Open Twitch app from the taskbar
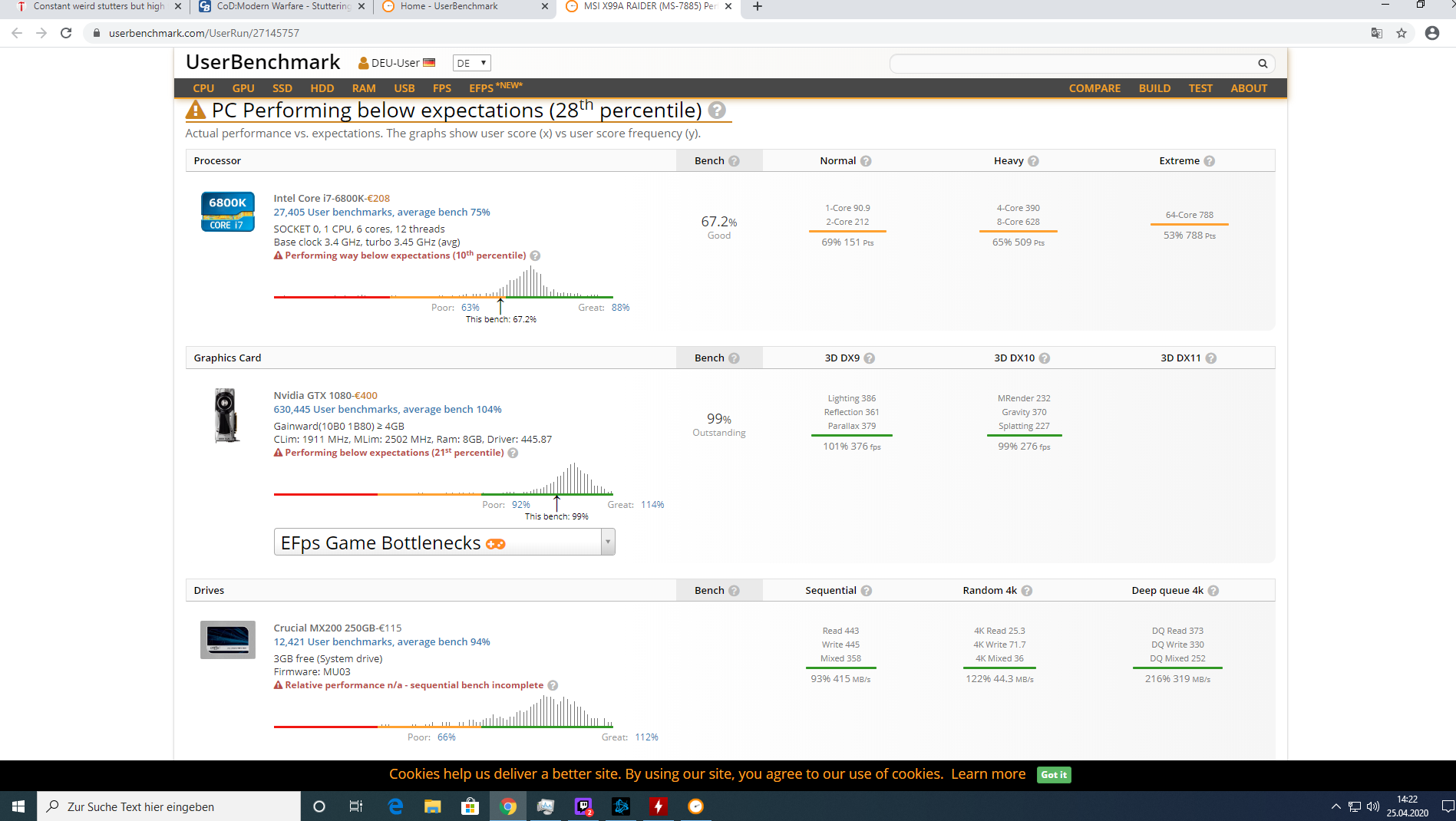This screenshot has width=1456, height=821. pos(583,806)
